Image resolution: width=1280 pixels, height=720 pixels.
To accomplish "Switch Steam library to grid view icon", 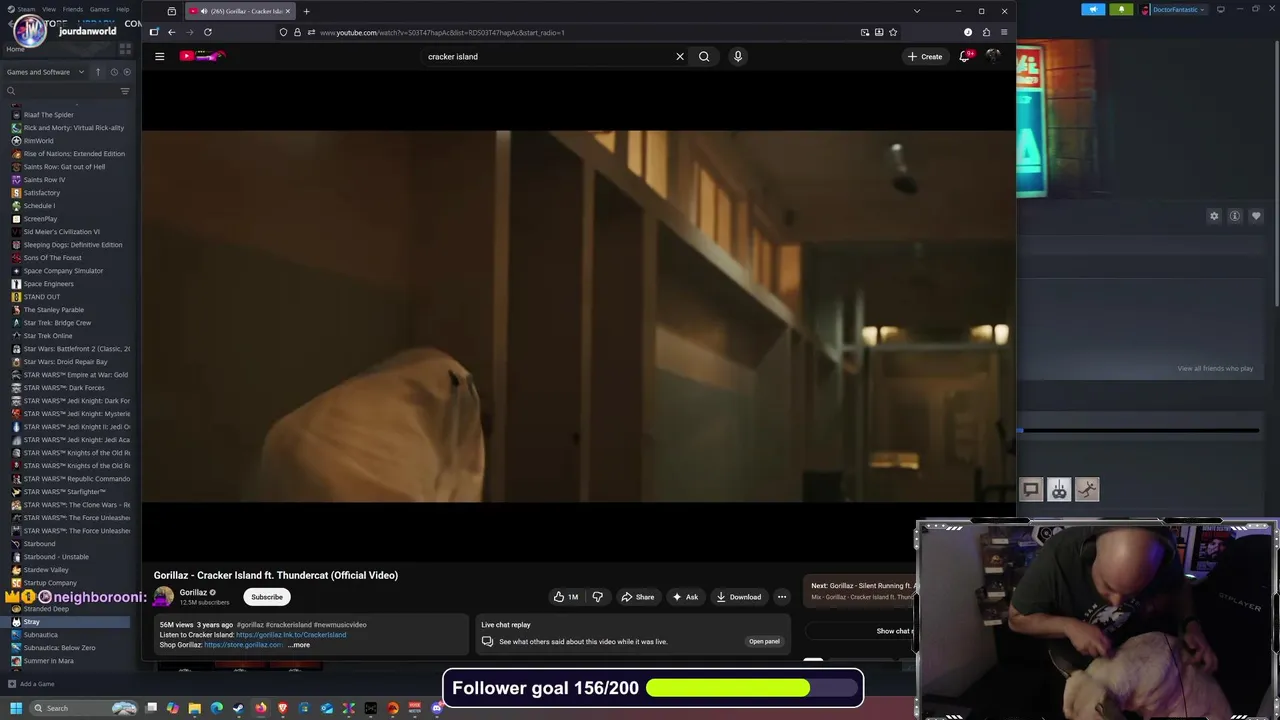I will click(125, 48).
